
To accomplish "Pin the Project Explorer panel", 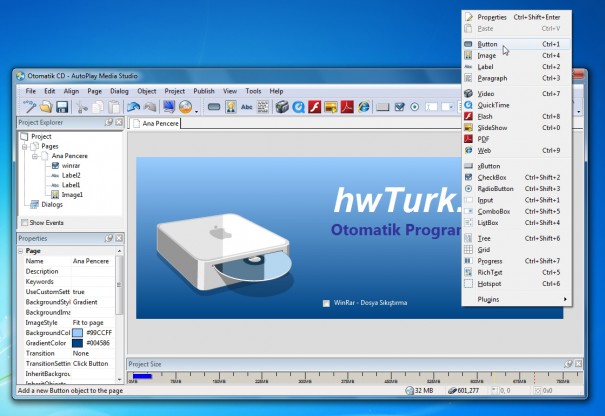I will [109, 122].
